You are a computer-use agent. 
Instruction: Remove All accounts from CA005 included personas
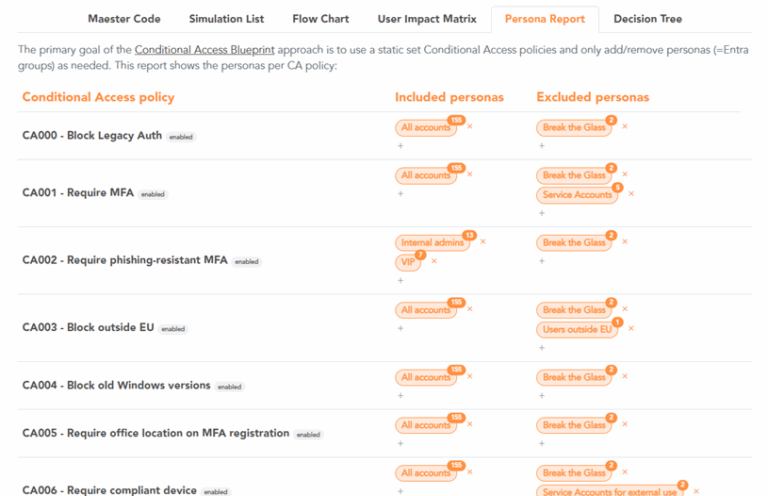tap(470, 424)
